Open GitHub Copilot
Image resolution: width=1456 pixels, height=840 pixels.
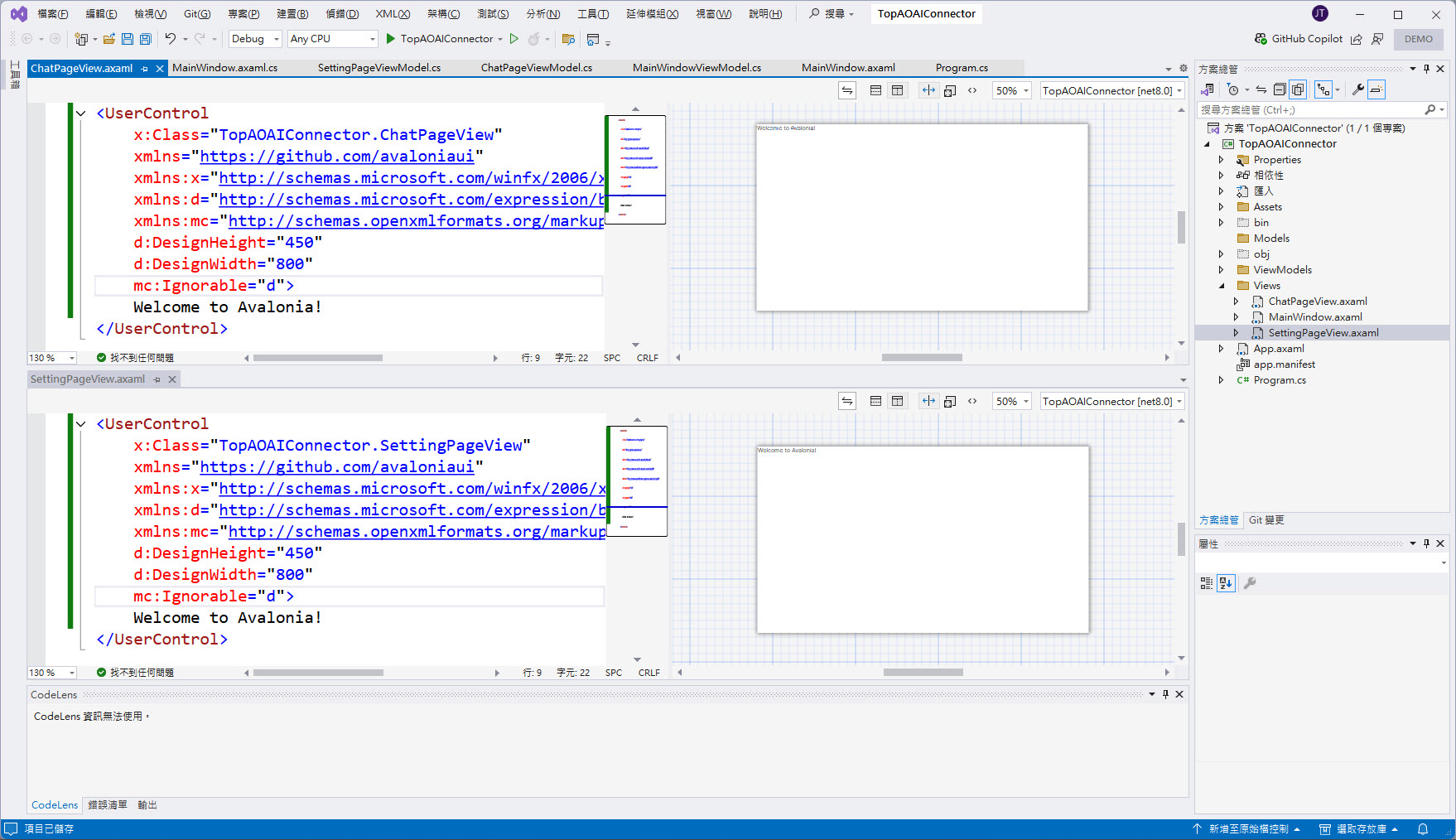tap(1298, 39)
